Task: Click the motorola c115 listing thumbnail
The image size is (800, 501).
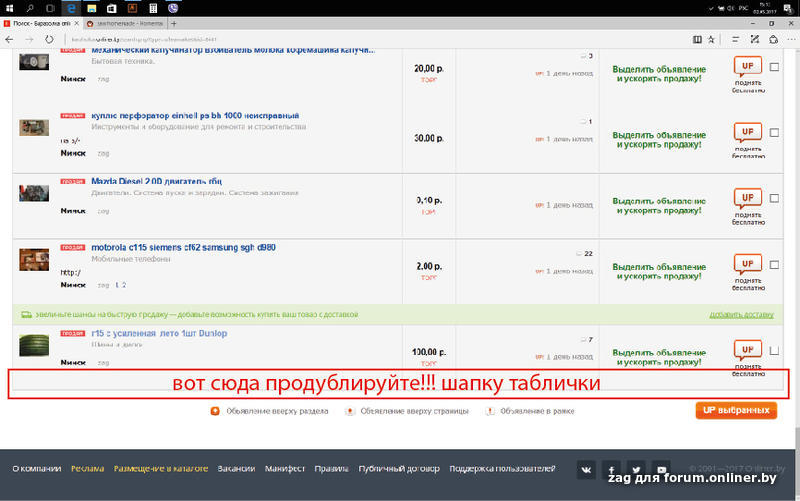Action: tap(34, 259)
